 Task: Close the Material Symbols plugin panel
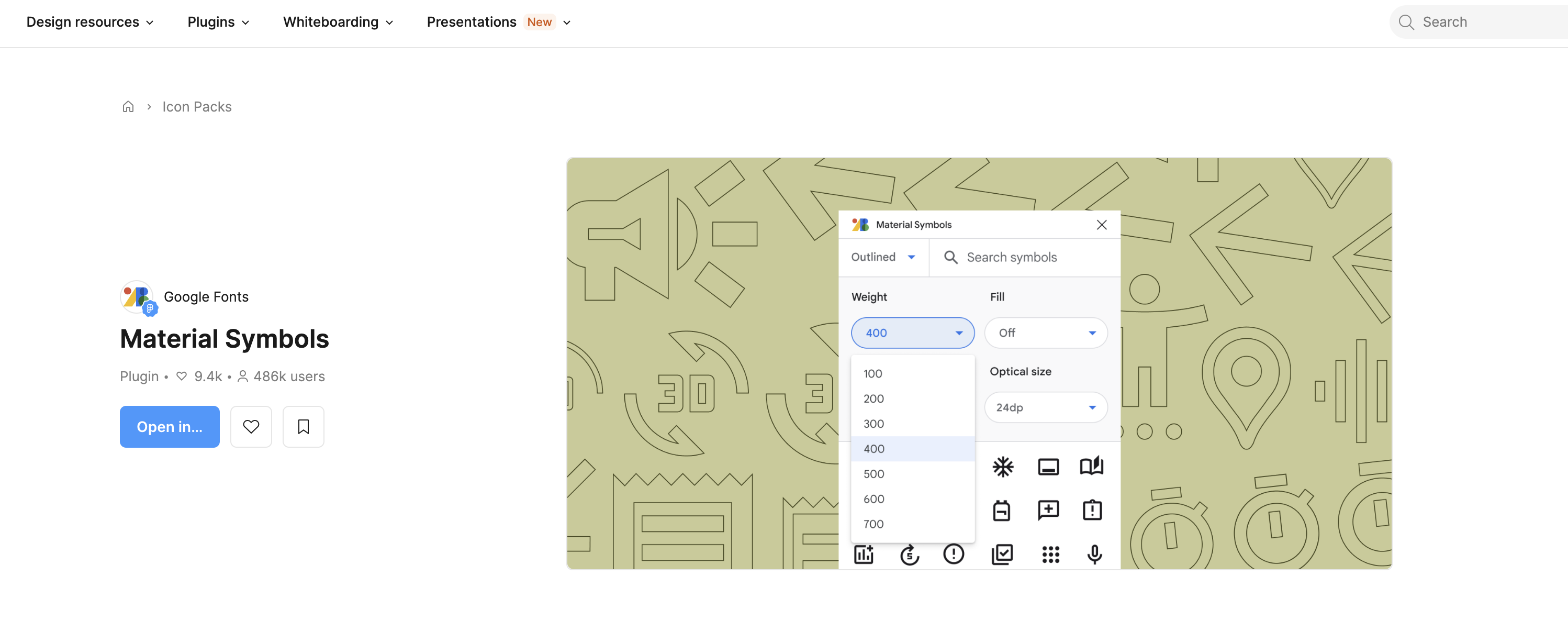1101,225
